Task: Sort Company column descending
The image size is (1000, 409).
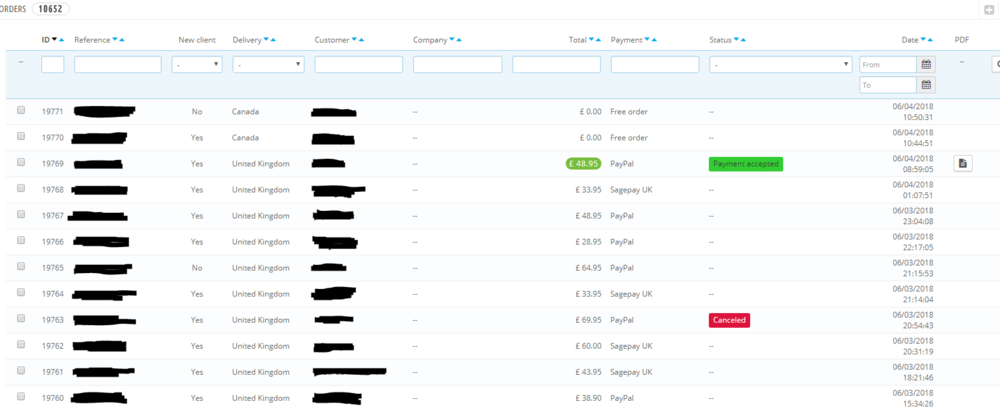Action: 452,40
